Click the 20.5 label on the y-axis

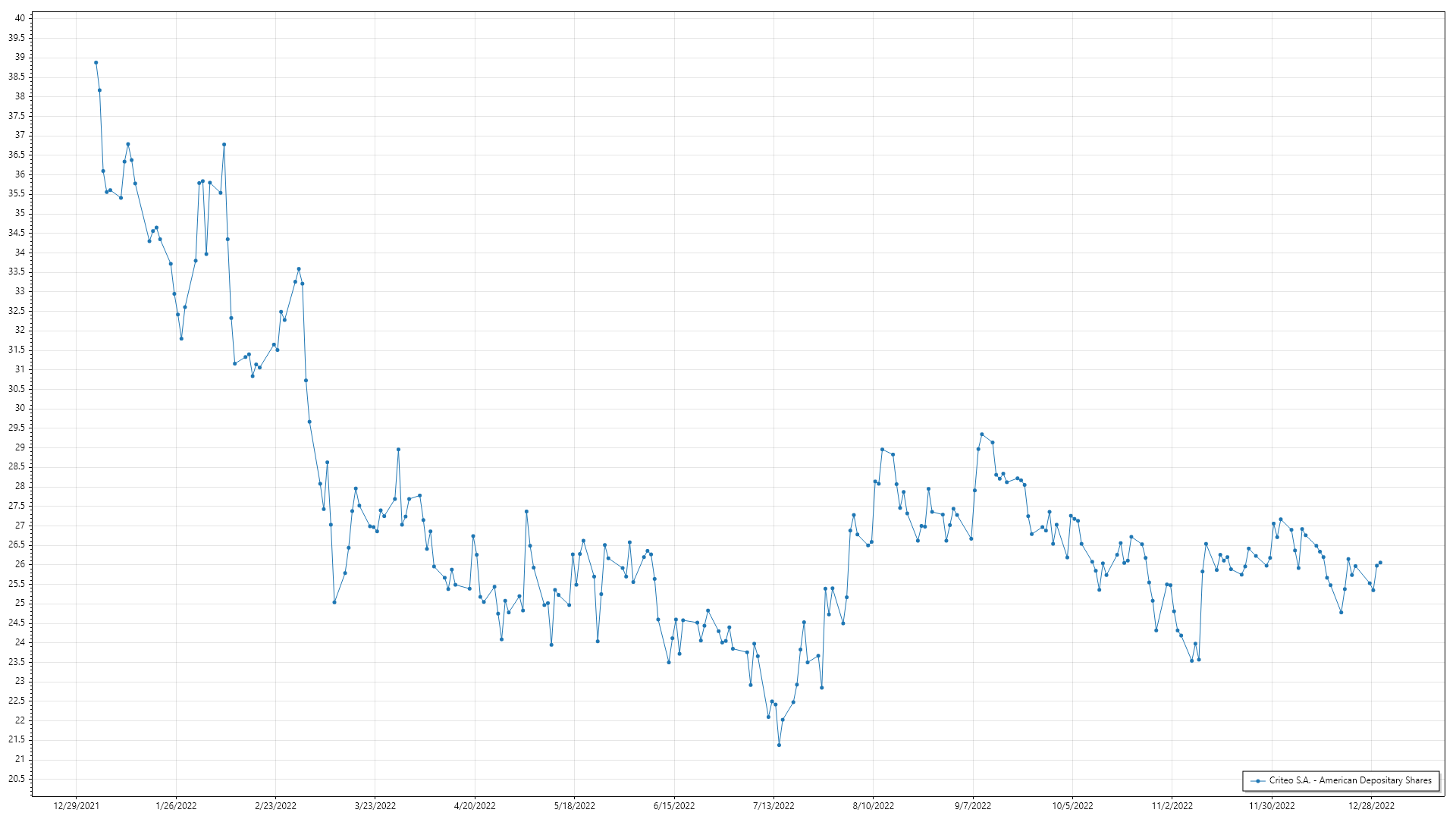(17, 779)
